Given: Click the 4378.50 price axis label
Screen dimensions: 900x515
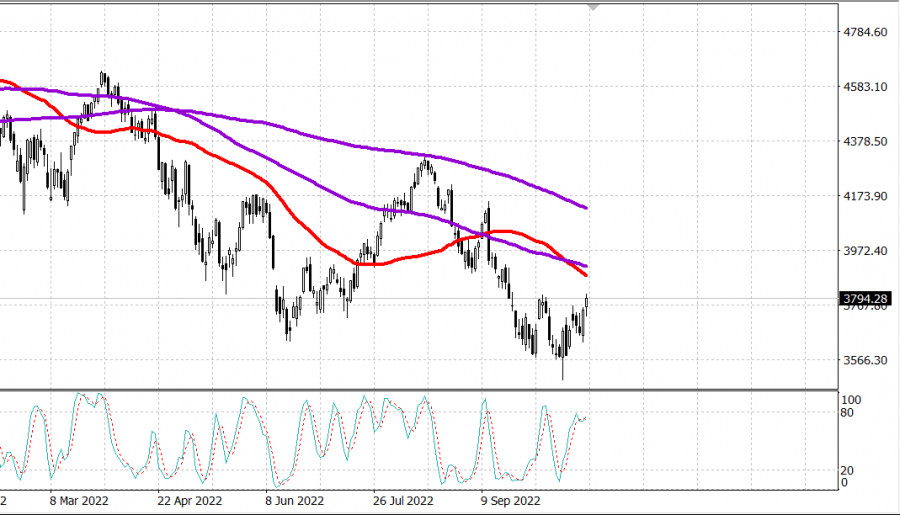Looking at the screenshot, I should coord(865,142).
